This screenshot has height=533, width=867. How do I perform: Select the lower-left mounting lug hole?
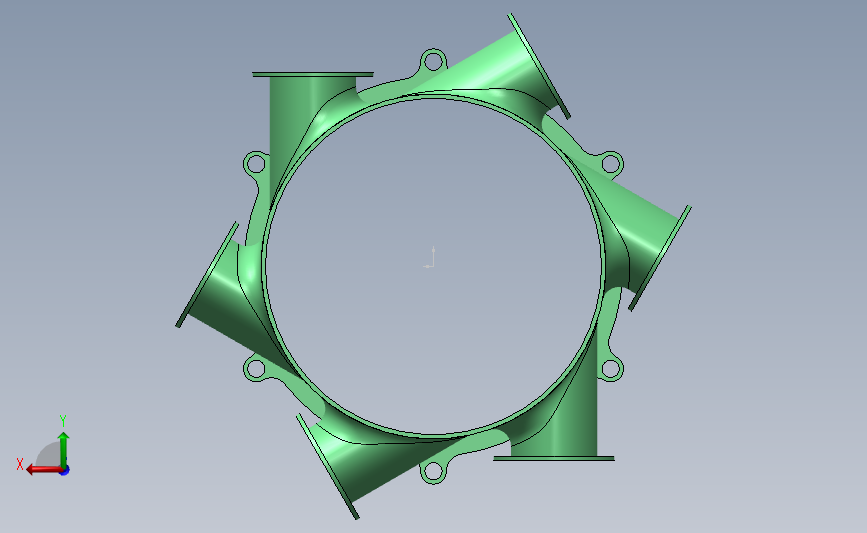pos(255,369)
